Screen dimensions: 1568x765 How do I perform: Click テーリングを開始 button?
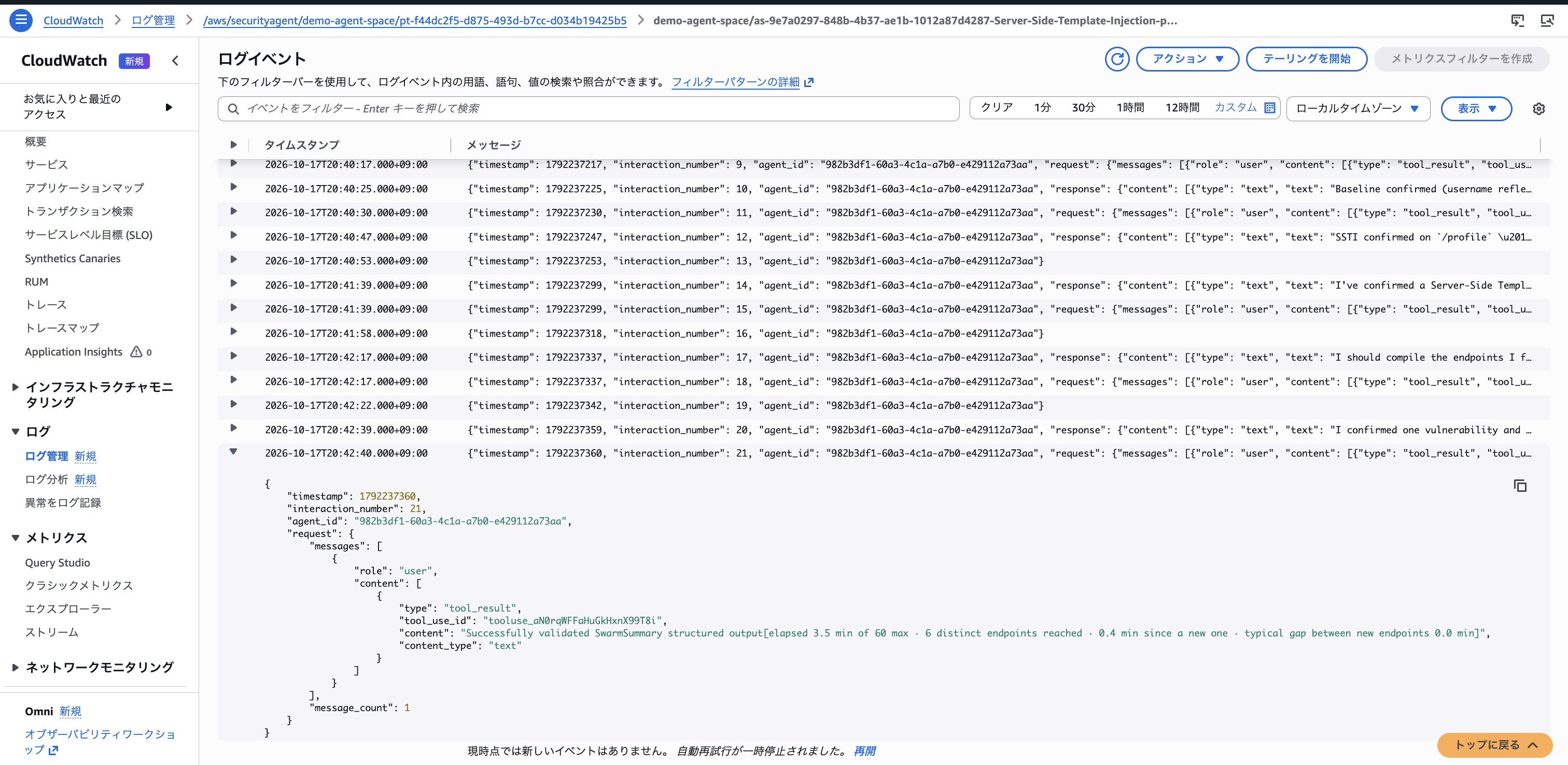click(1306, 59)
